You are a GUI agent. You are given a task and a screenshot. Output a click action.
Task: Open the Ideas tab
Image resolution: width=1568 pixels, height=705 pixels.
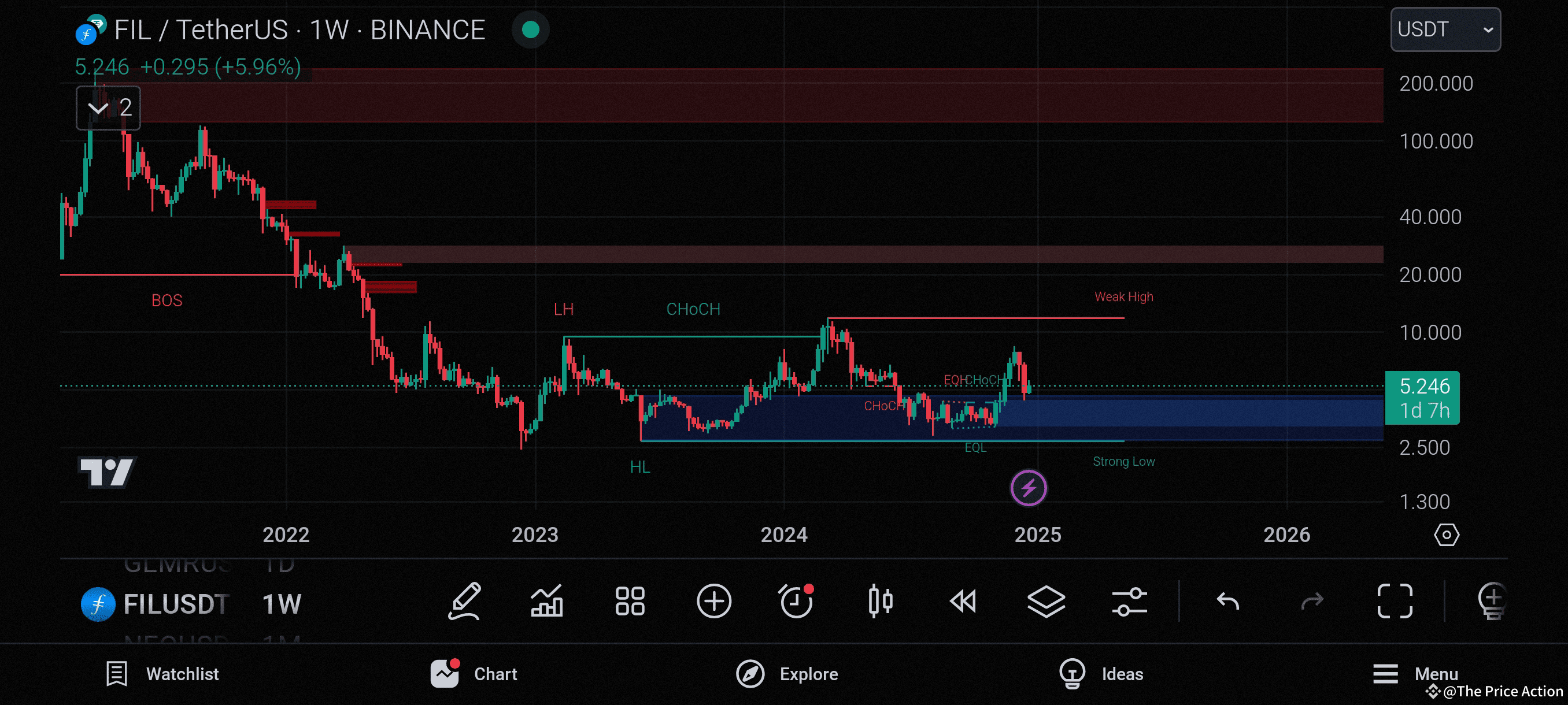pyautogui.click(x=1101, y=674)
